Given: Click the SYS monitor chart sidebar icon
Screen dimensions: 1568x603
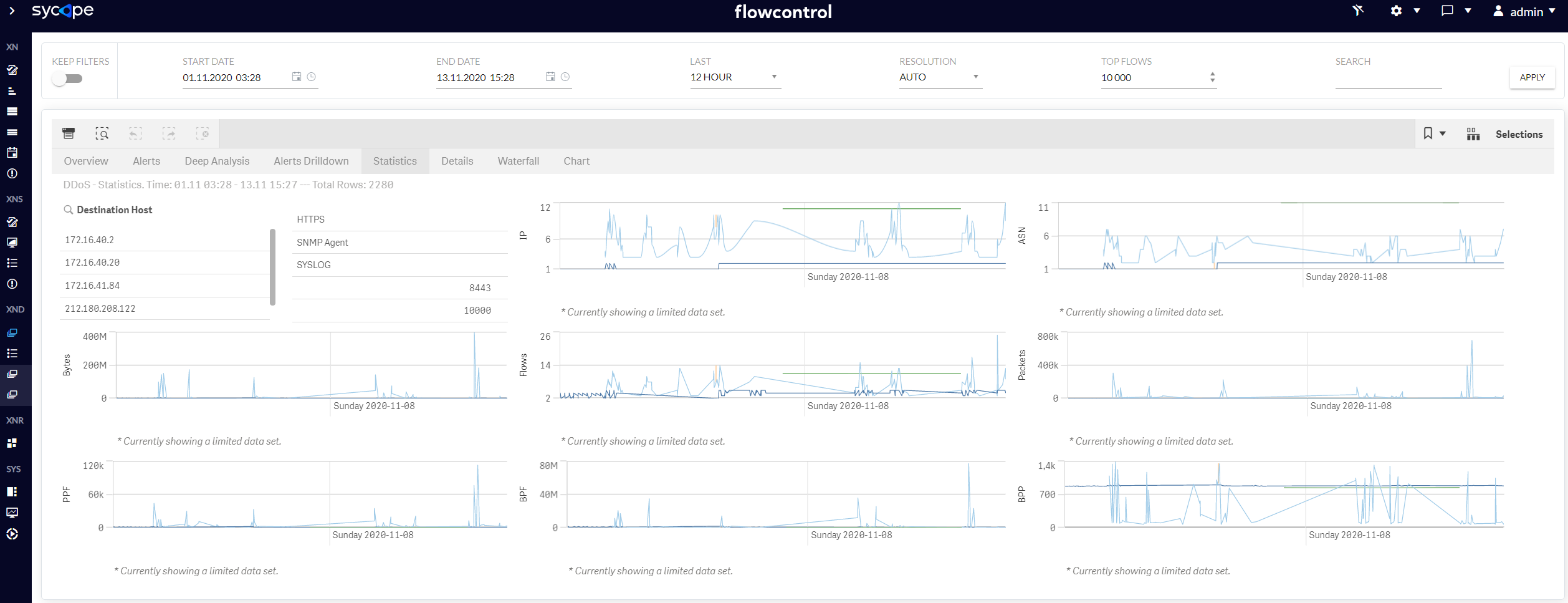Looking at the screenshot, I should [x=12, y=513].
